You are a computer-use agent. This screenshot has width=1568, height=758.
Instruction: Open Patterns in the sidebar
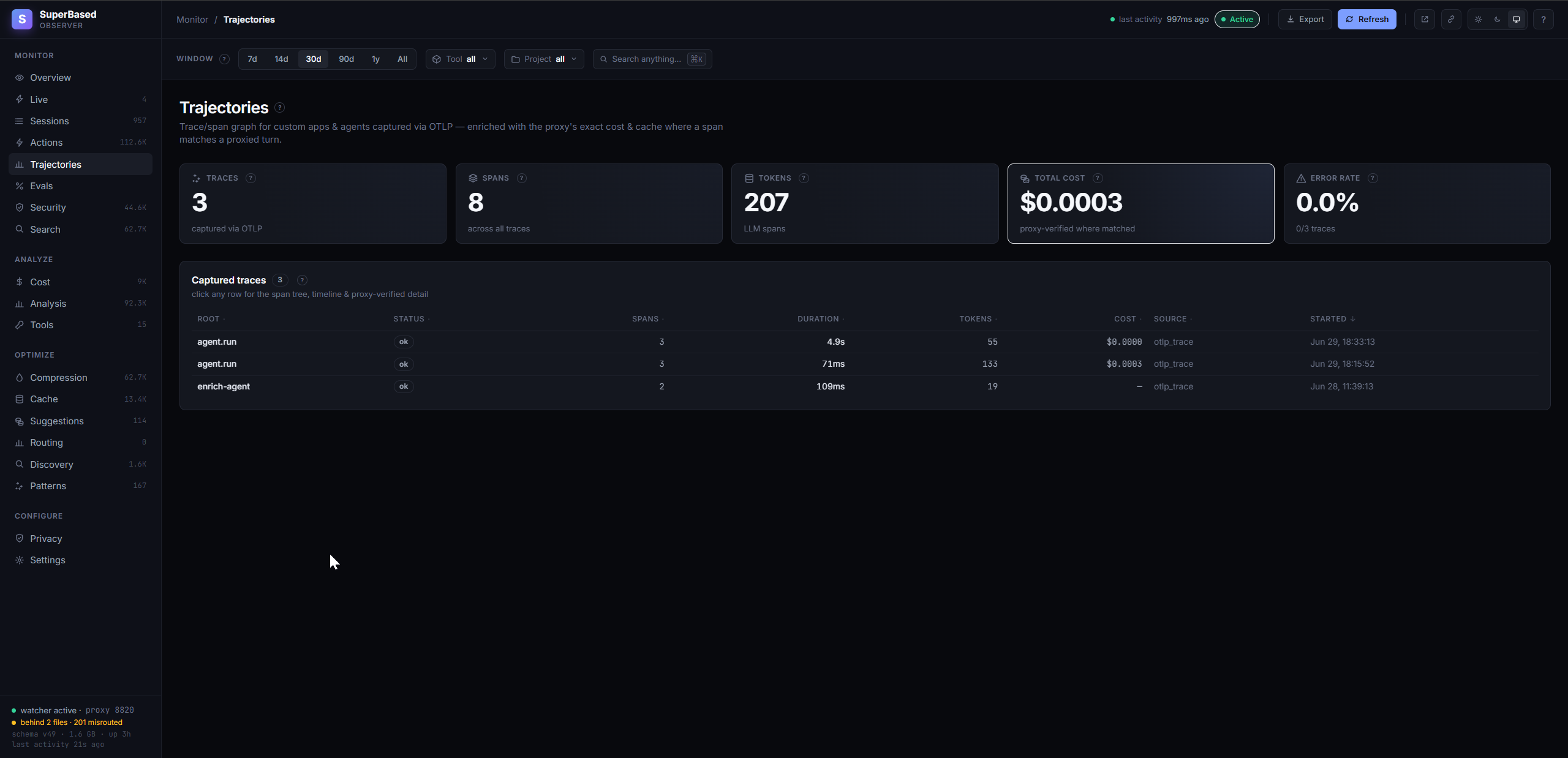(80, 486)
